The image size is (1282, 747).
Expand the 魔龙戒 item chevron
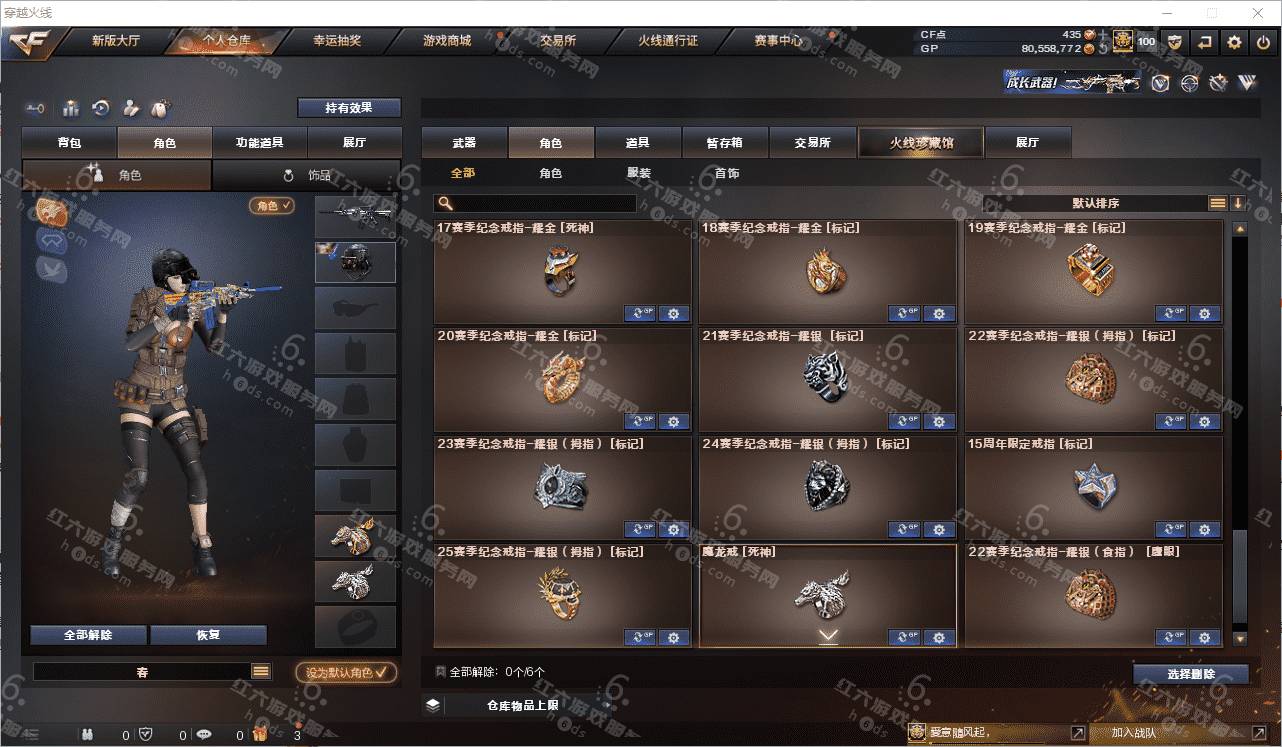(x=828, y=636)
